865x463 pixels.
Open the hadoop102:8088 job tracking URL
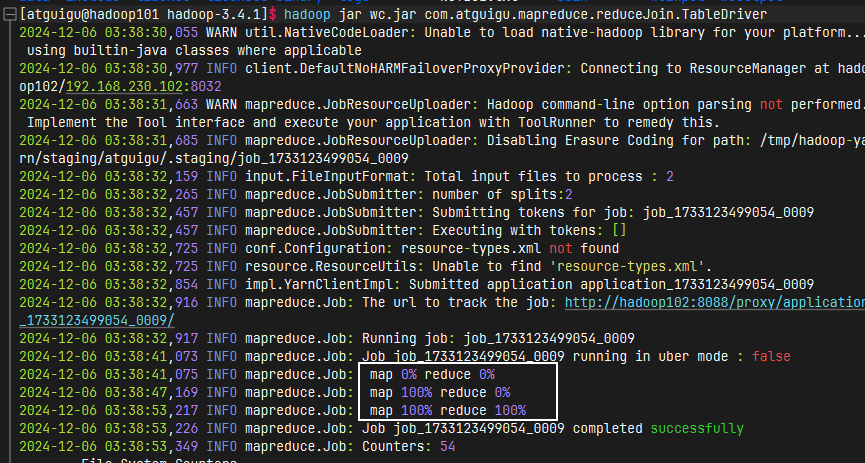point(714,302)
